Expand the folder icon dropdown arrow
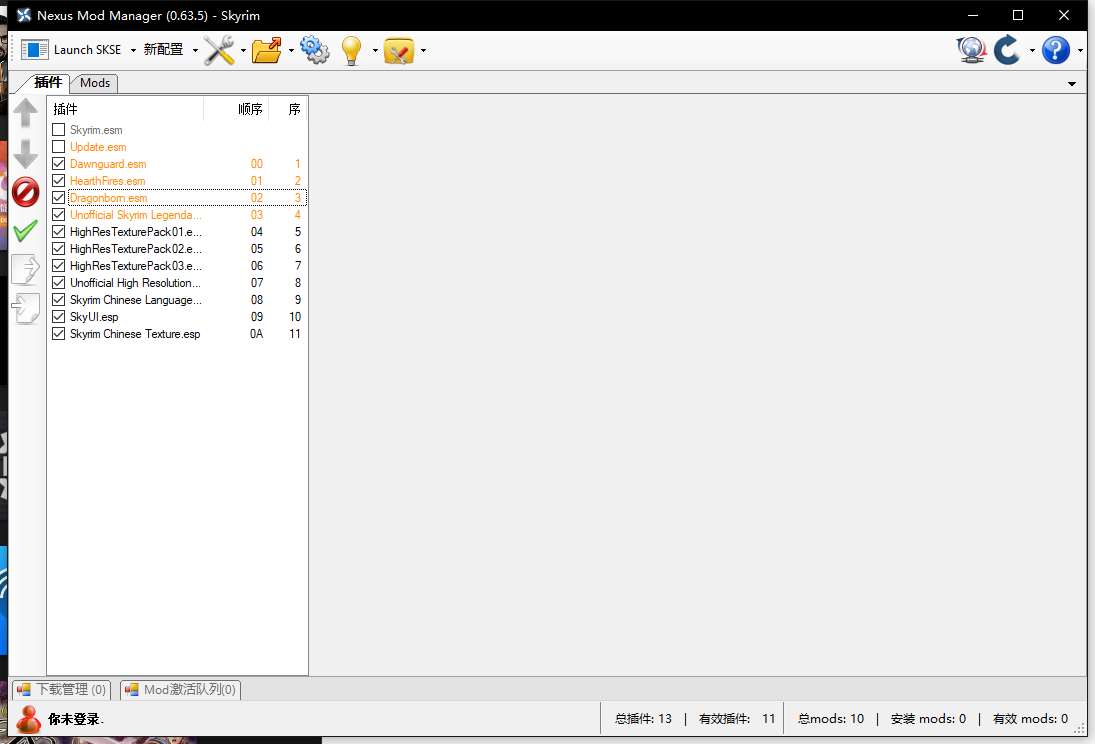This screenshot has height=744, width=1095. [x=291, y=50]
